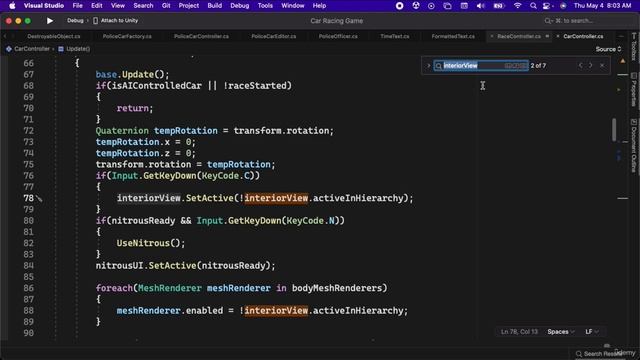Open the Git menu
Viewport: 640px width, 360px height.
[166, 6]
